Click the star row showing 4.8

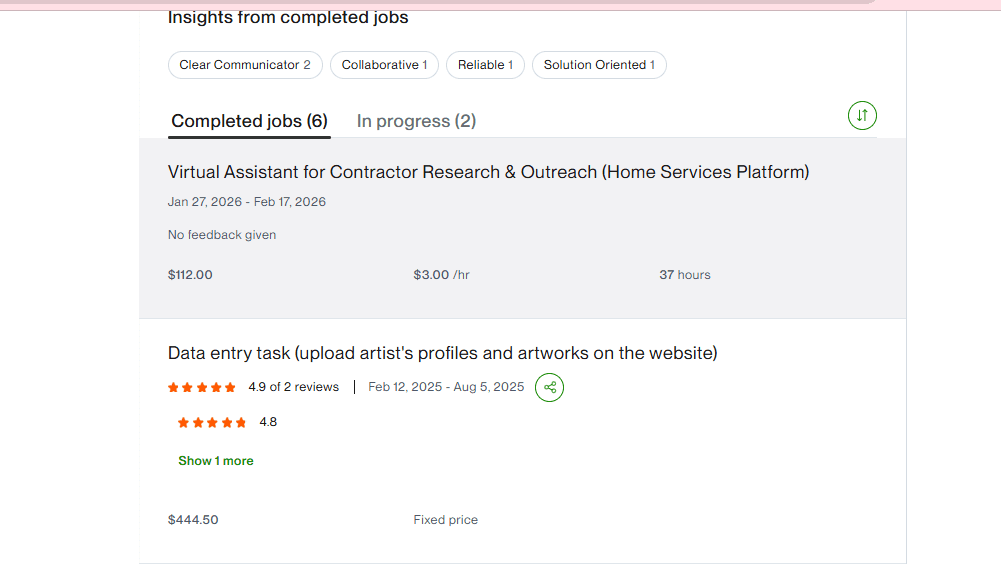212,422
